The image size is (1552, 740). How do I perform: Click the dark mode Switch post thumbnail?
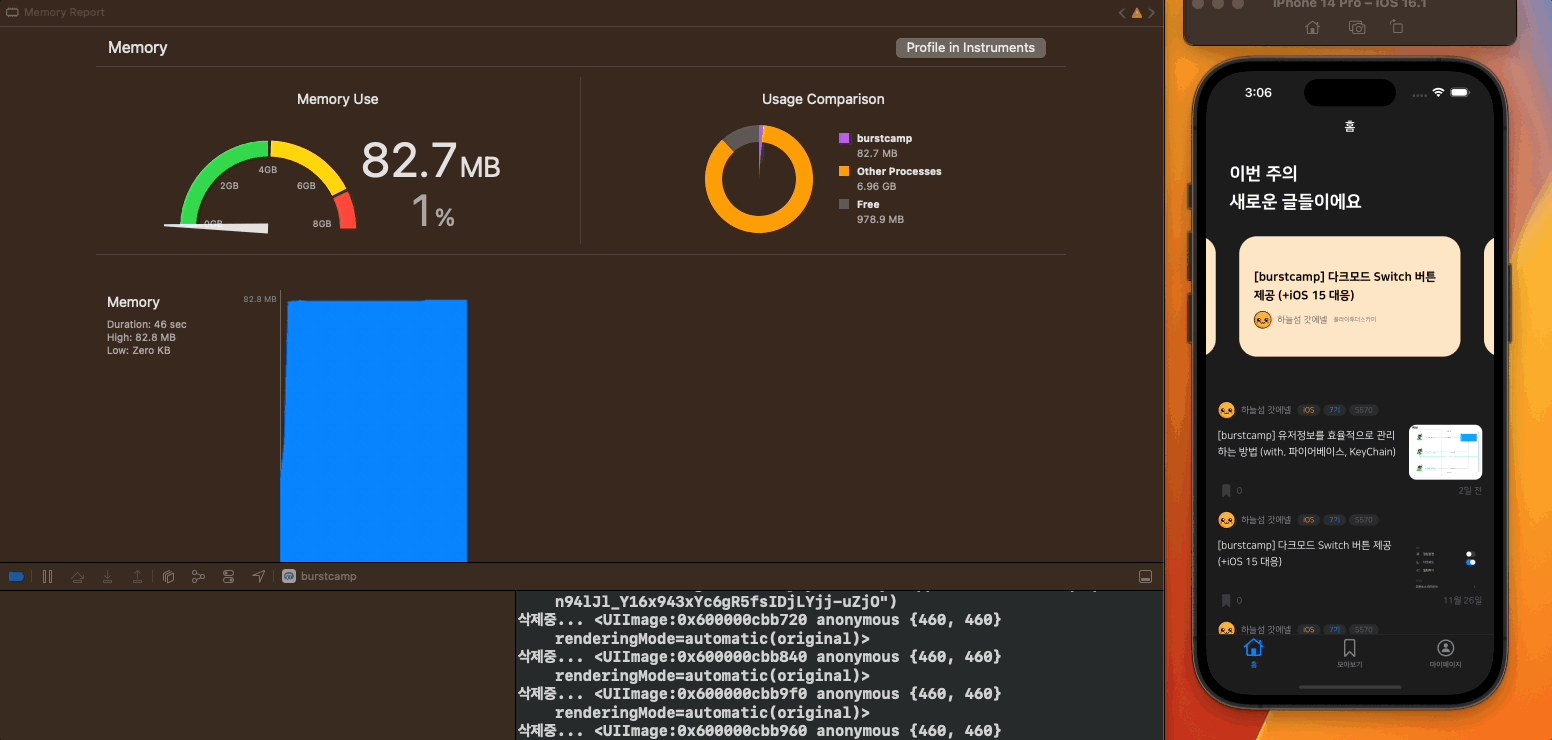pyautogui.click(x=1445, y=560)
